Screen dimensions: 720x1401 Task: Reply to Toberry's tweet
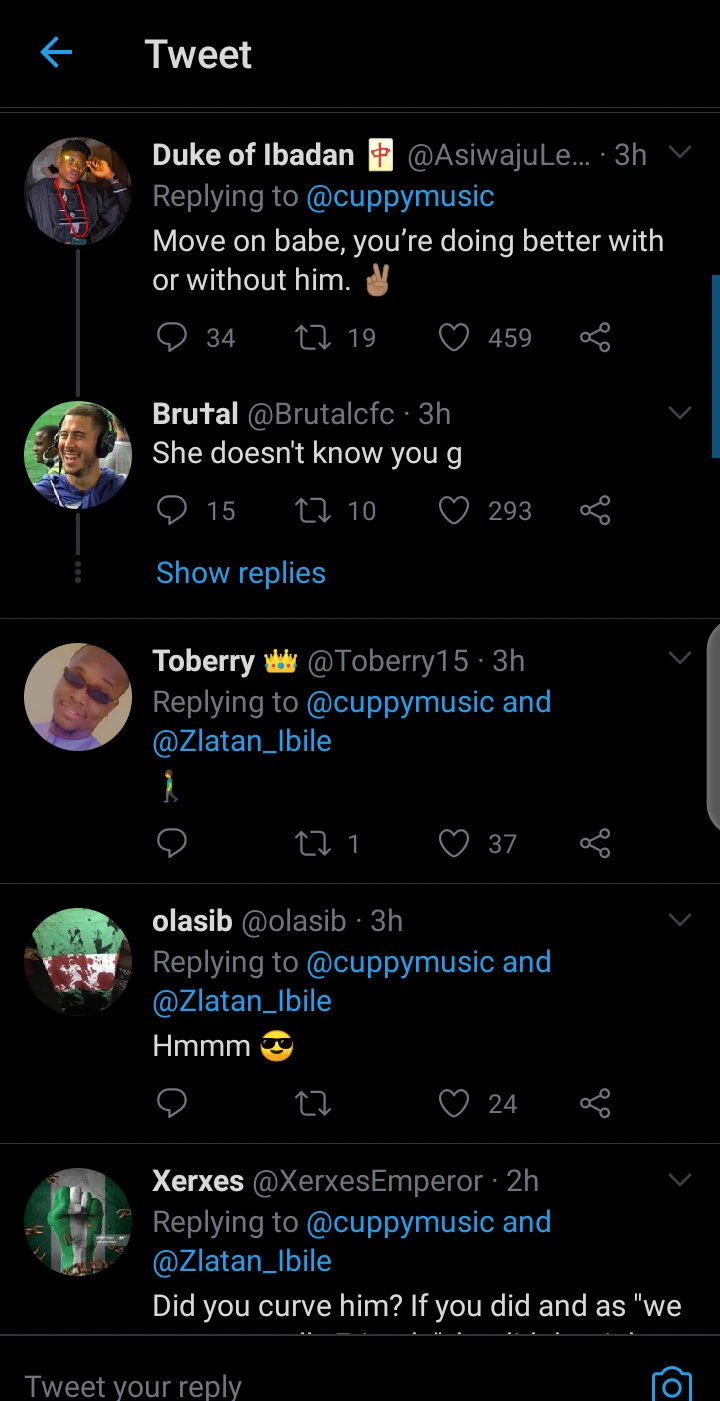pos(173,844)
